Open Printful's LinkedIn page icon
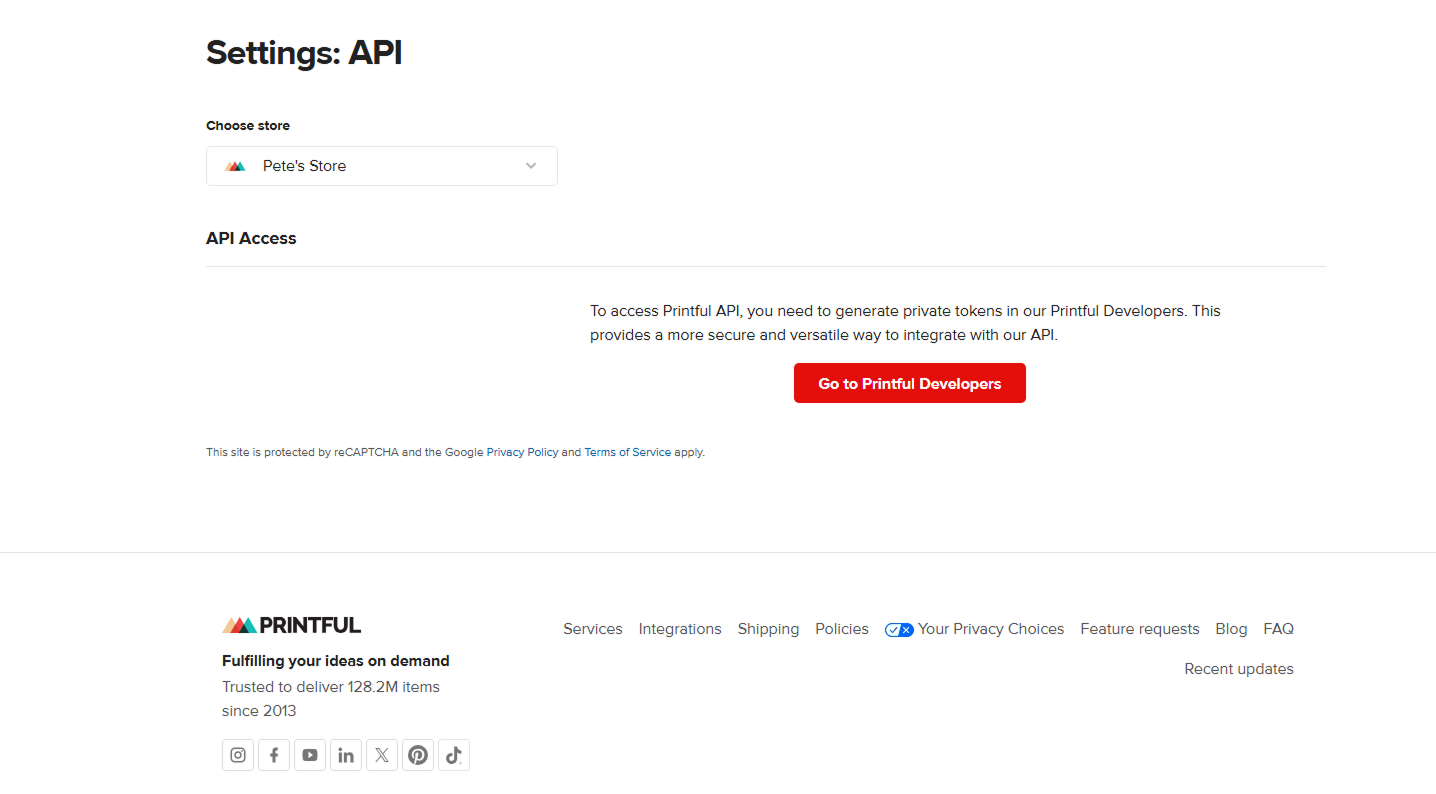Image resolution: width=1436 pixels, height=794 pixels. pos(346,755)
